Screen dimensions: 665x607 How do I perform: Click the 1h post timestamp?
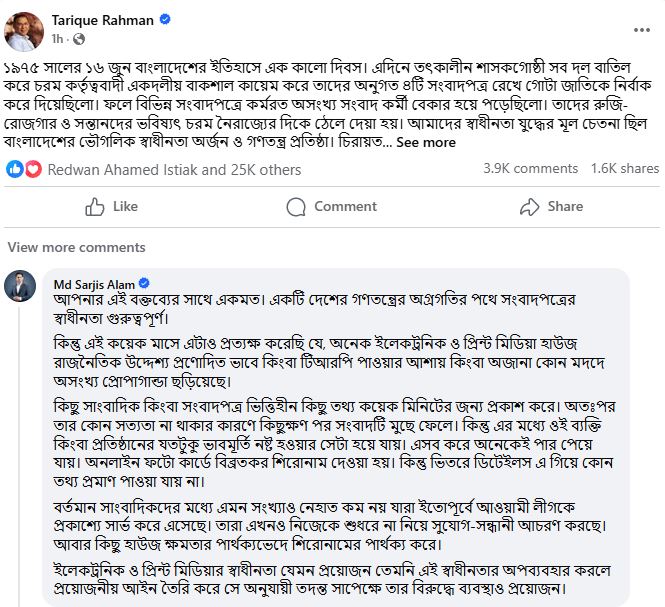[x=57, y=39]
